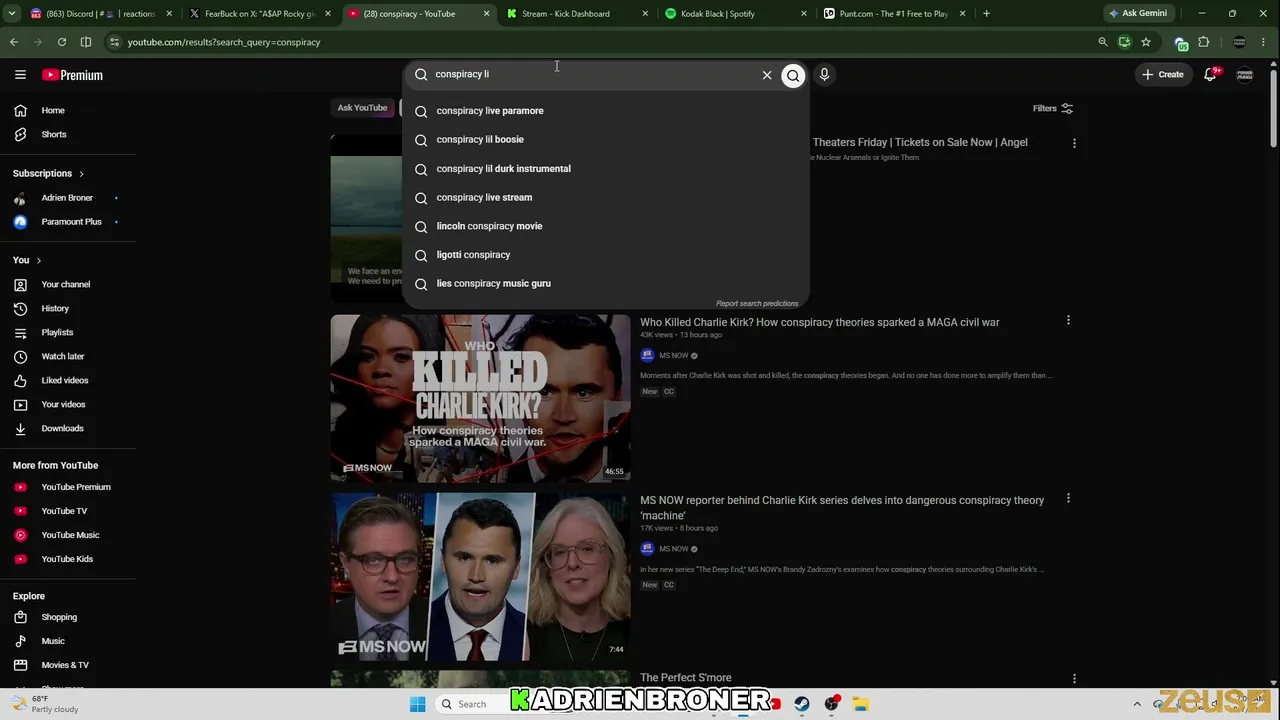
Task: Select suggestion 'ligotti conspiracy'
Action: (605, 255)
